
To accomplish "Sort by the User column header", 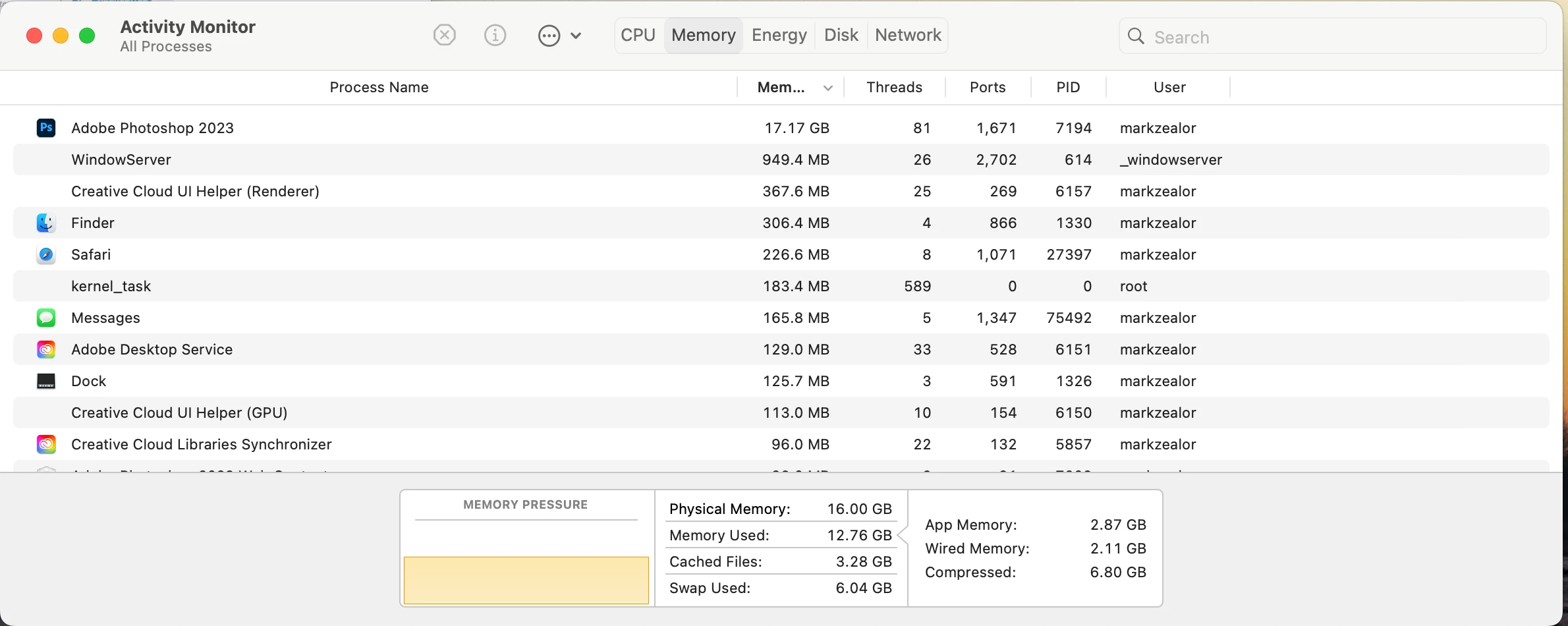I will point(1169,87).
